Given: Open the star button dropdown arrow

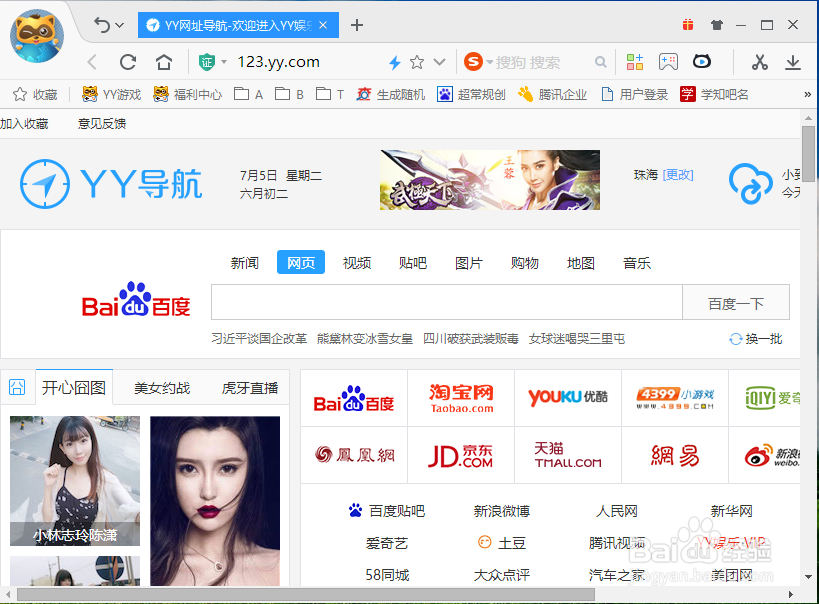Looking at the screenshot, I should coord(438,61).
